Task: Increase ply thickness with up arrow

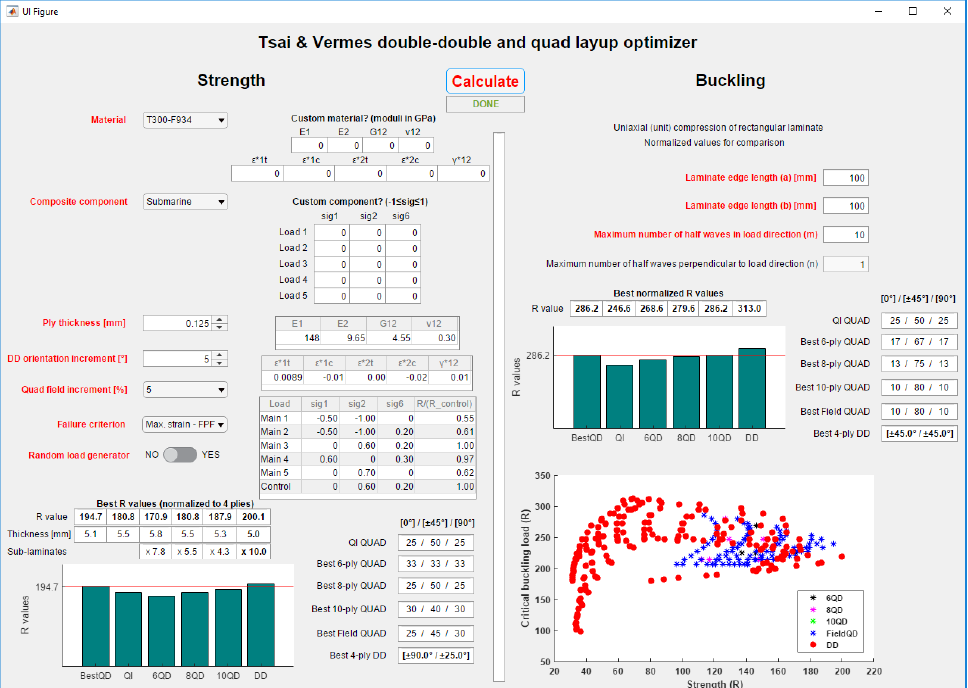Action: [220, 319]
